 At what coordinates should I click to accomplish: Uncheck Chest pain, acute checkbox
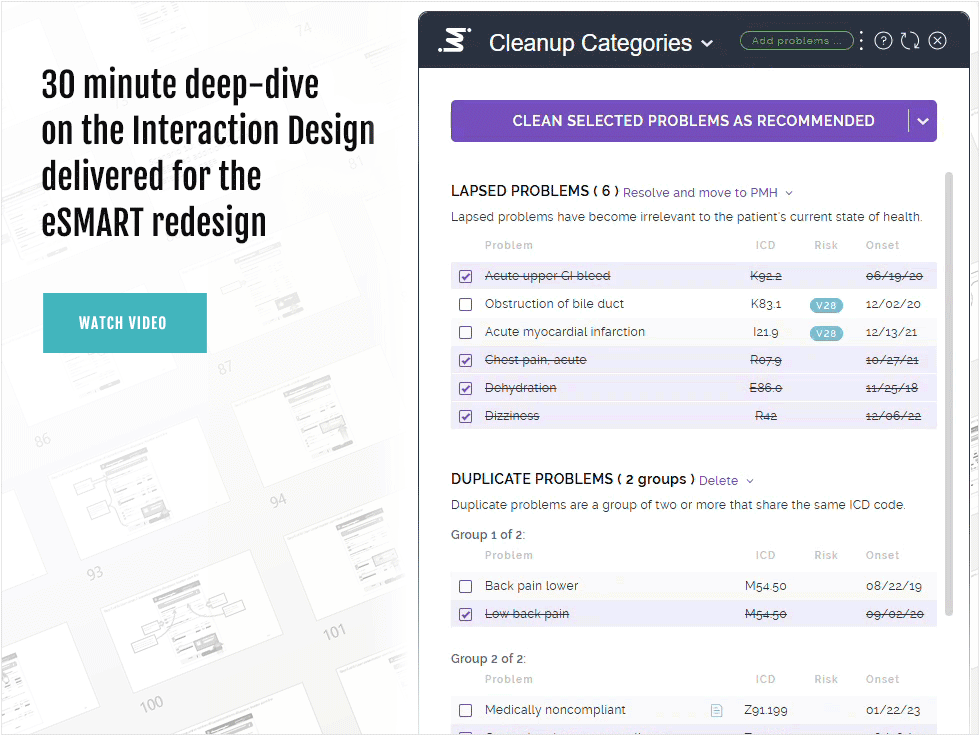tap(466, 361)
